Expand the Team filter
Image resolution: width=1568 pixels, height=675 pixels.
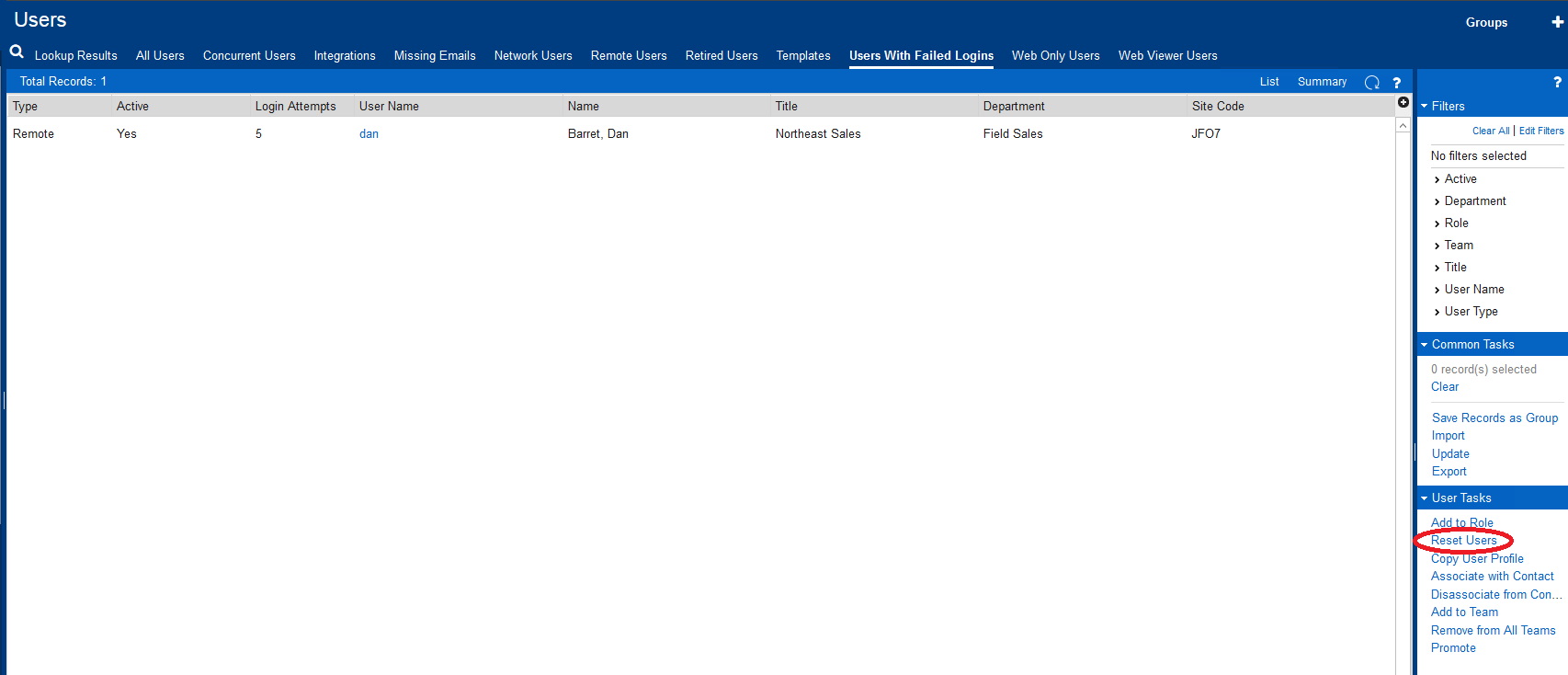tap(1437, 246)
